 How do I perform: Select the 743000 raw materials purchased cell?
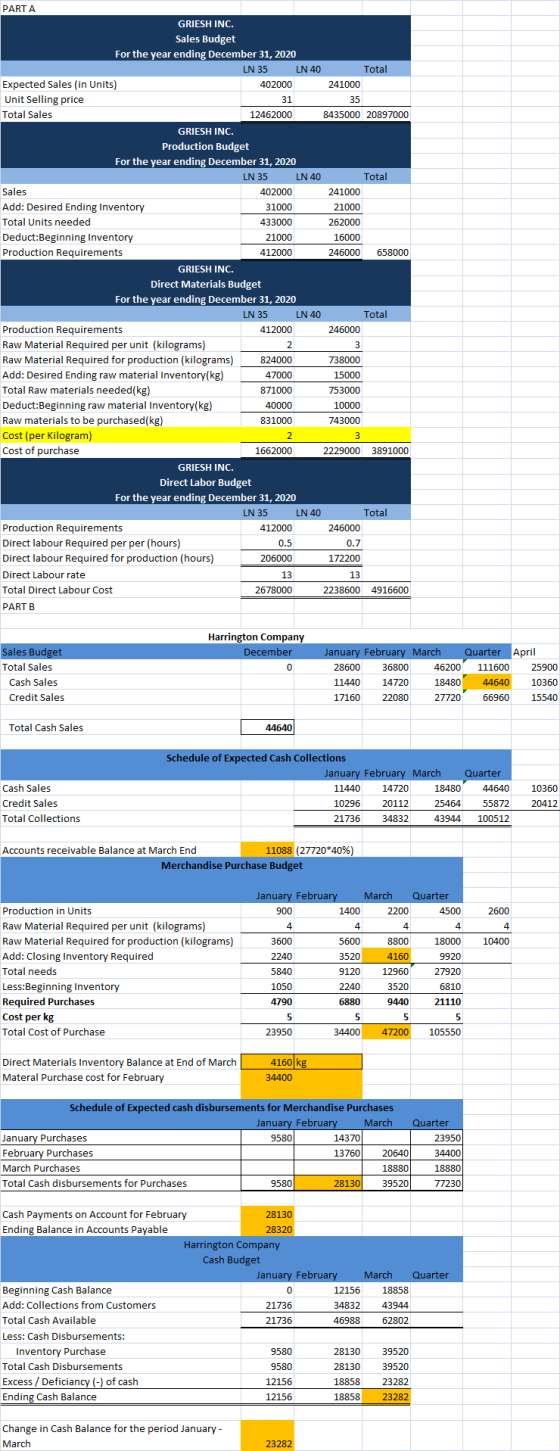(344, 420)
